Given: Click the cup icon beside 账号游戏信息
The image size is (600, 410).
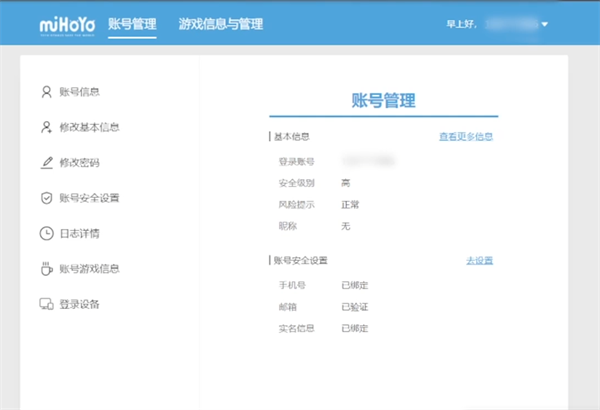Looking at the screenshot, I should (x=46, y=268).
